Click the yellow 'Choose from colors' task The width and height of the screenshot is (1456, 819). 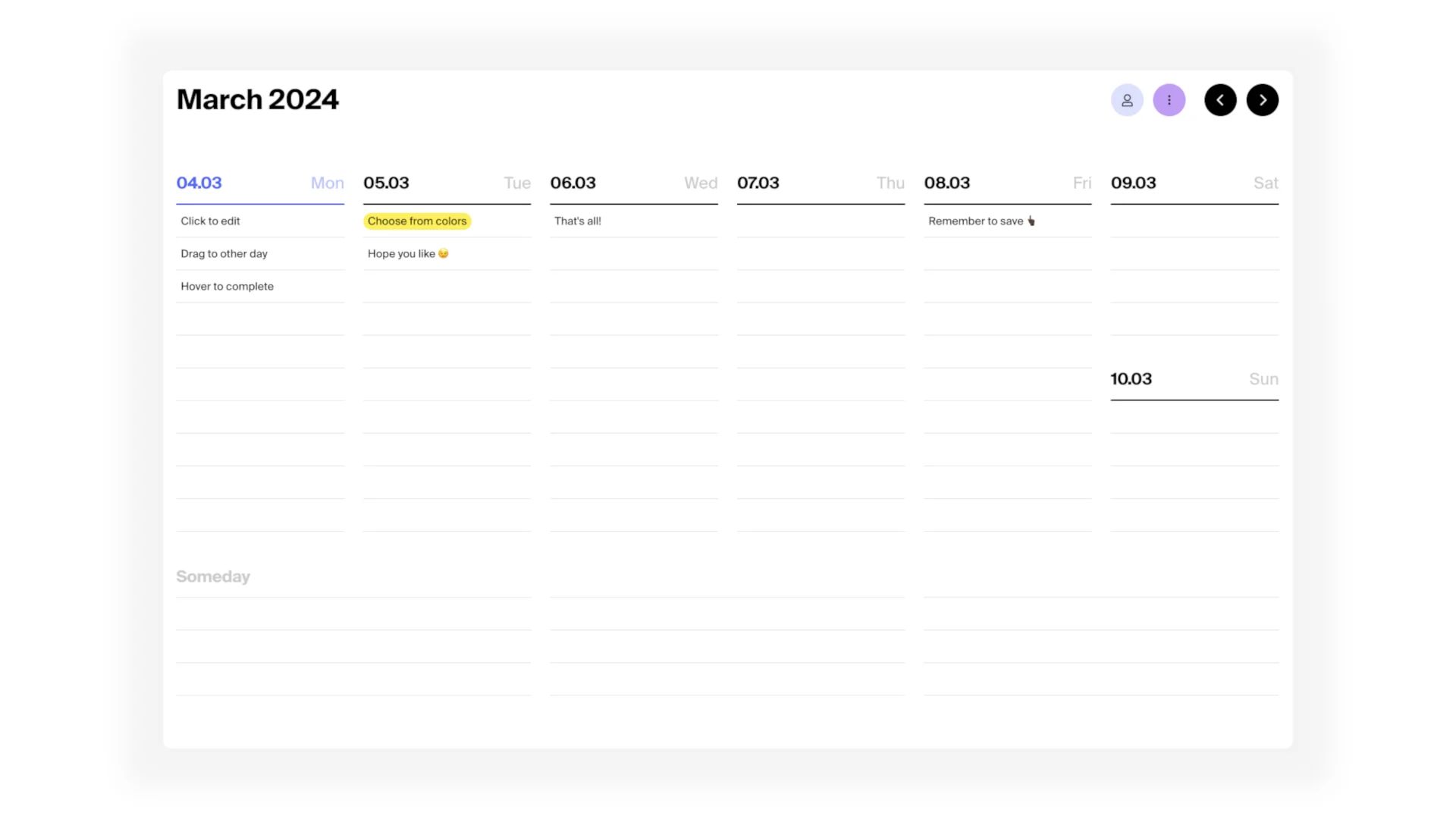pyautogui.click(x=417, y=221)
